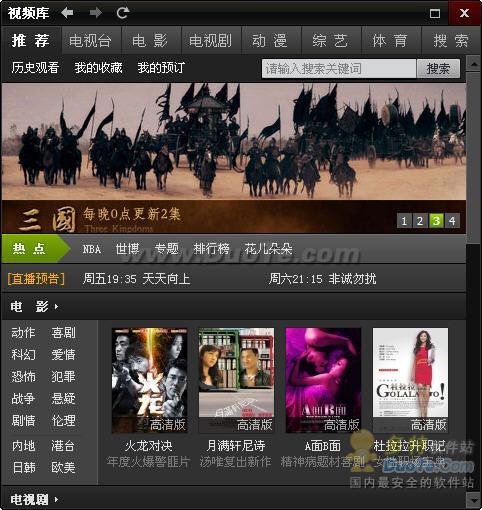Click the 搜索 button beside search box

438,69
